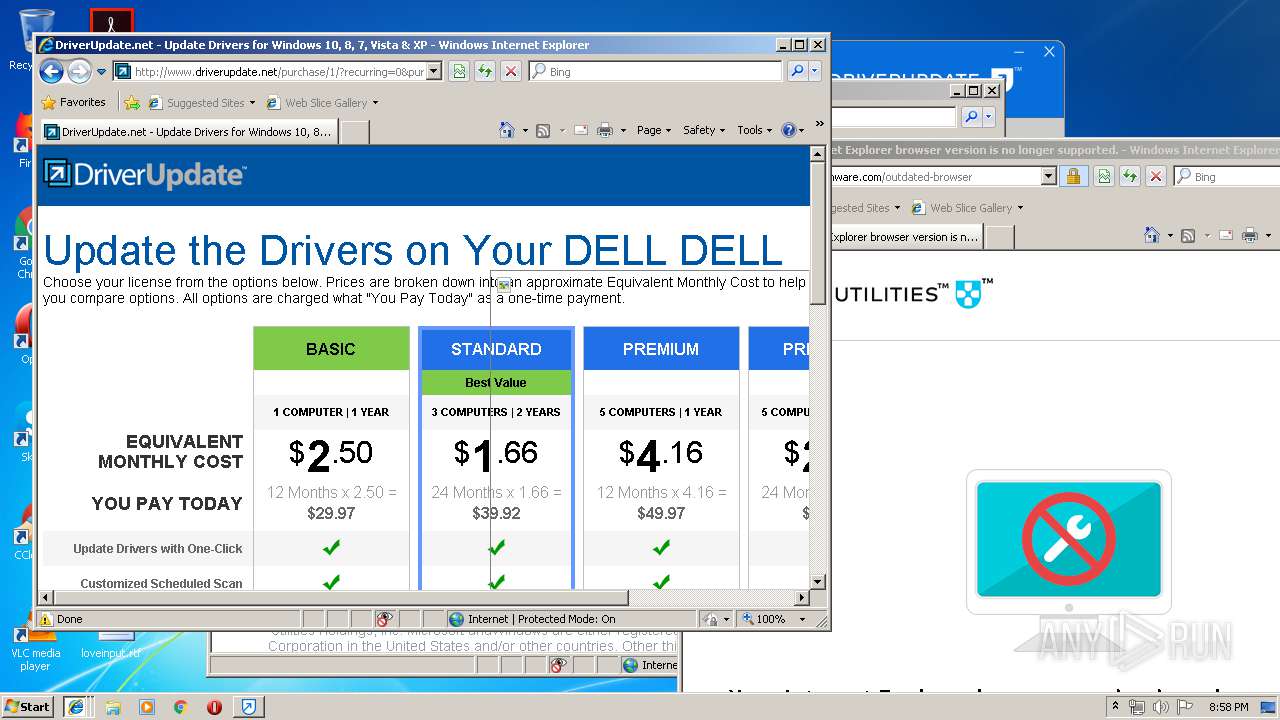The height and width of the screenshot is (720, 1280).
Task: Click the RSS Feeds icon in DriverUpdate window
Action: pos(543,130)
